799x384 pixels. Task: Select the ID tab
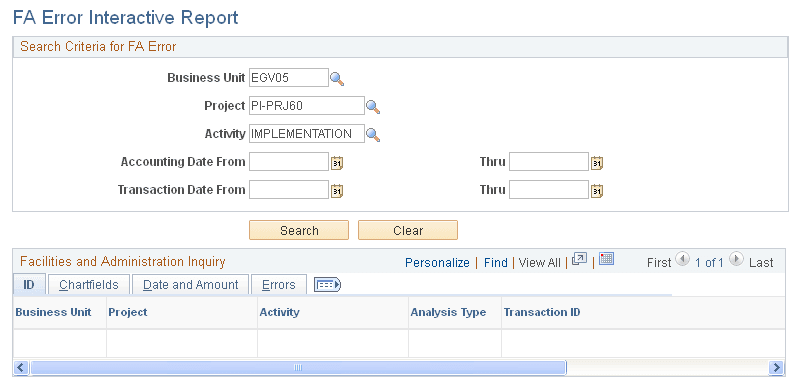coord(29,285)
